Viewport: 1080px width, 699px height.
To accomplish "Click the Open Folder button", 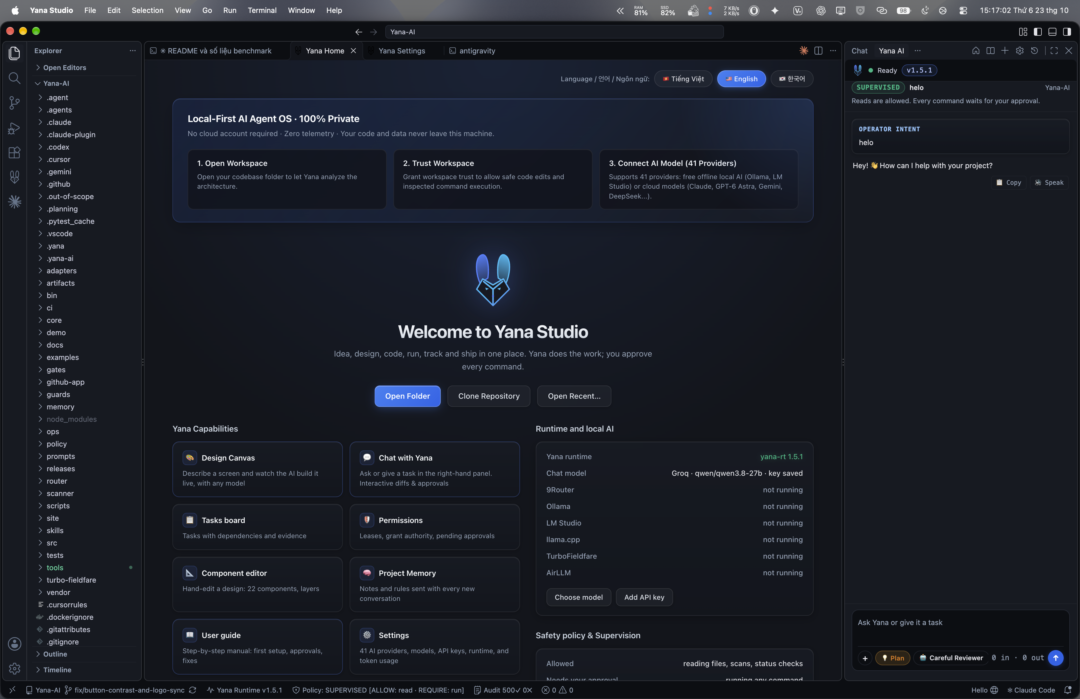I will pyautogui.click(x=407, y=396).
